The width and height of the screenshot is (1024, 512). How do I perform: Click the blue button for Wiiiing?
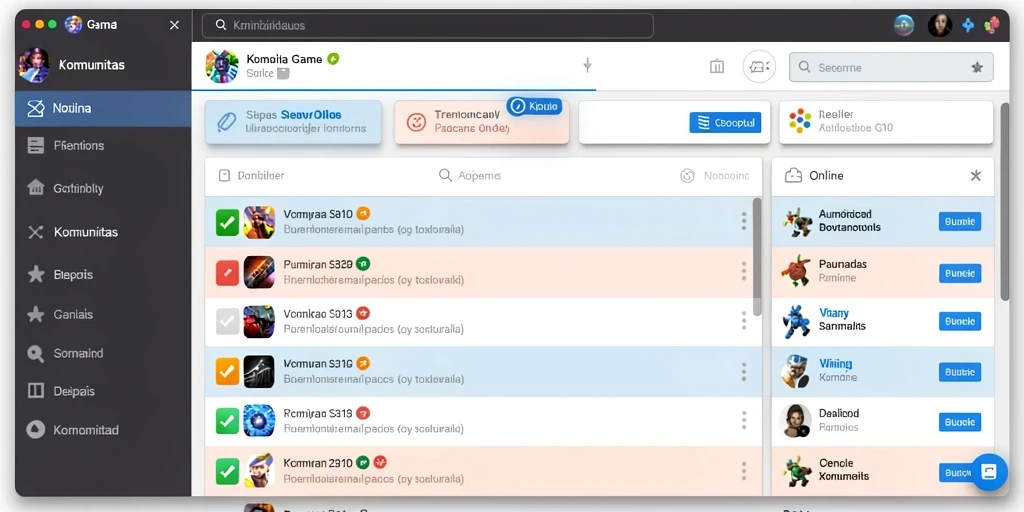[960, 372]
